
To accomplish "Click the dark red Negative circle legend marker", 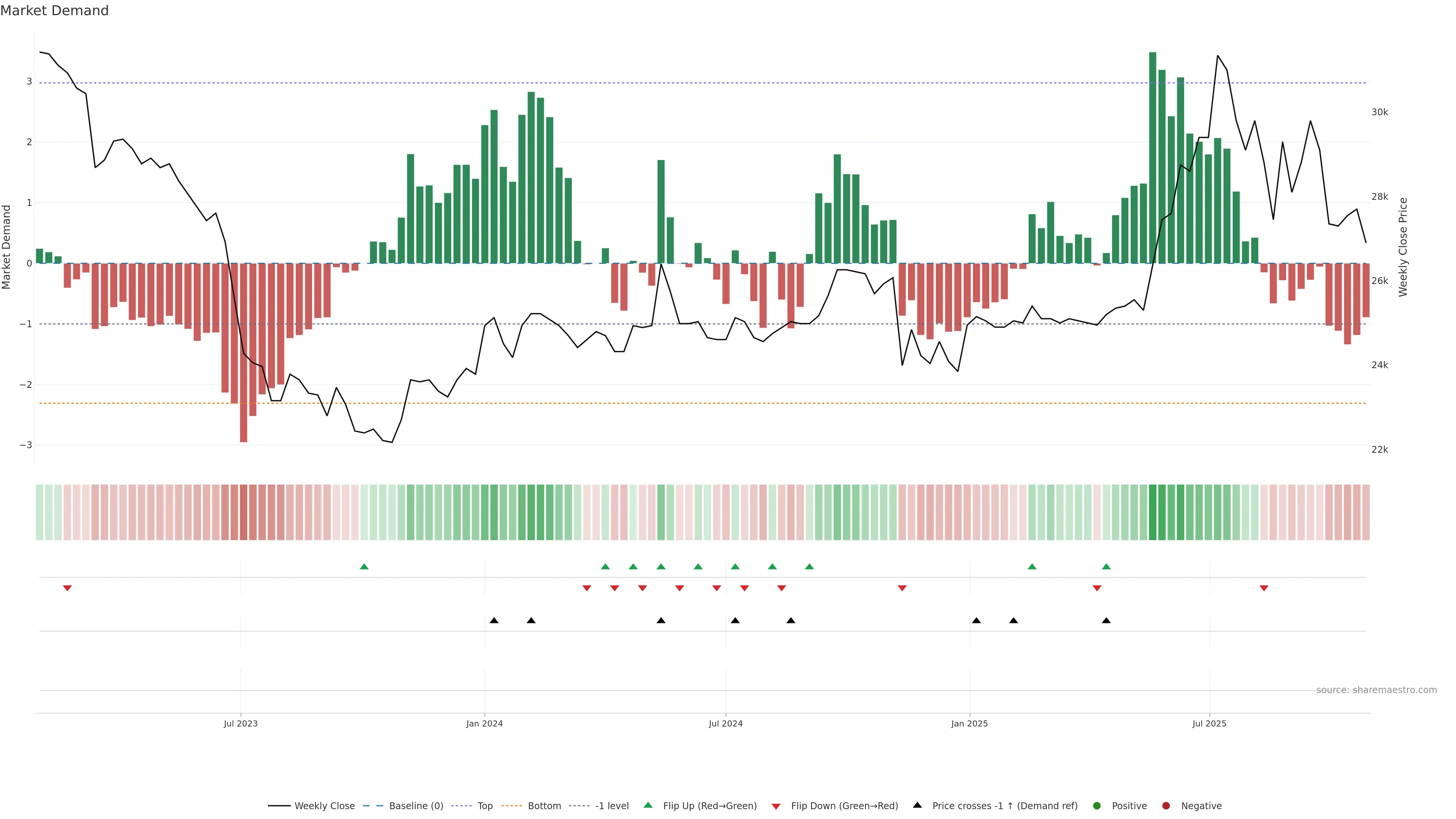I will point(1166,805).
